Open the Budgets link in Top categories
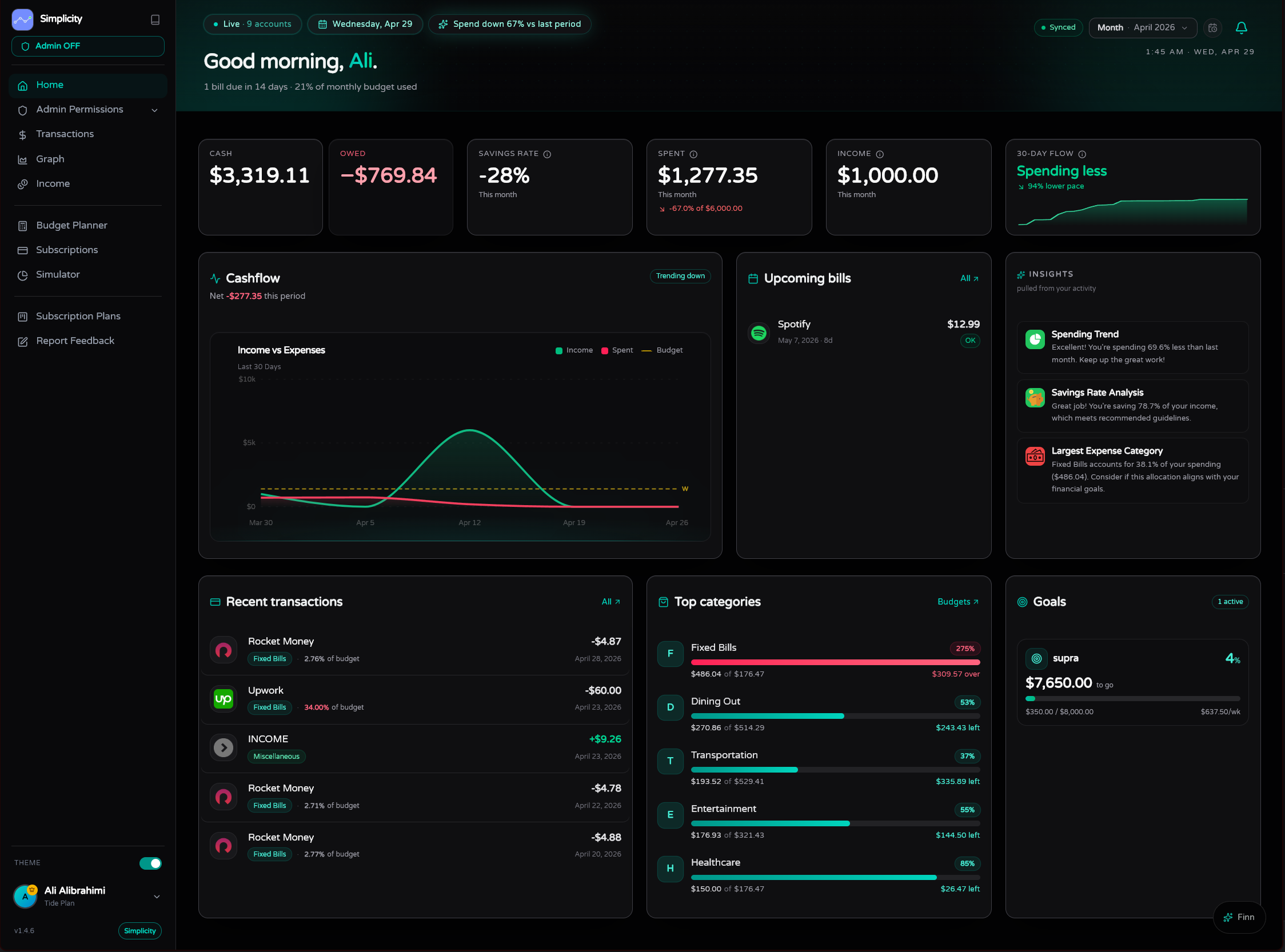Screen dimensions: 1285x952 pos(957,602)
